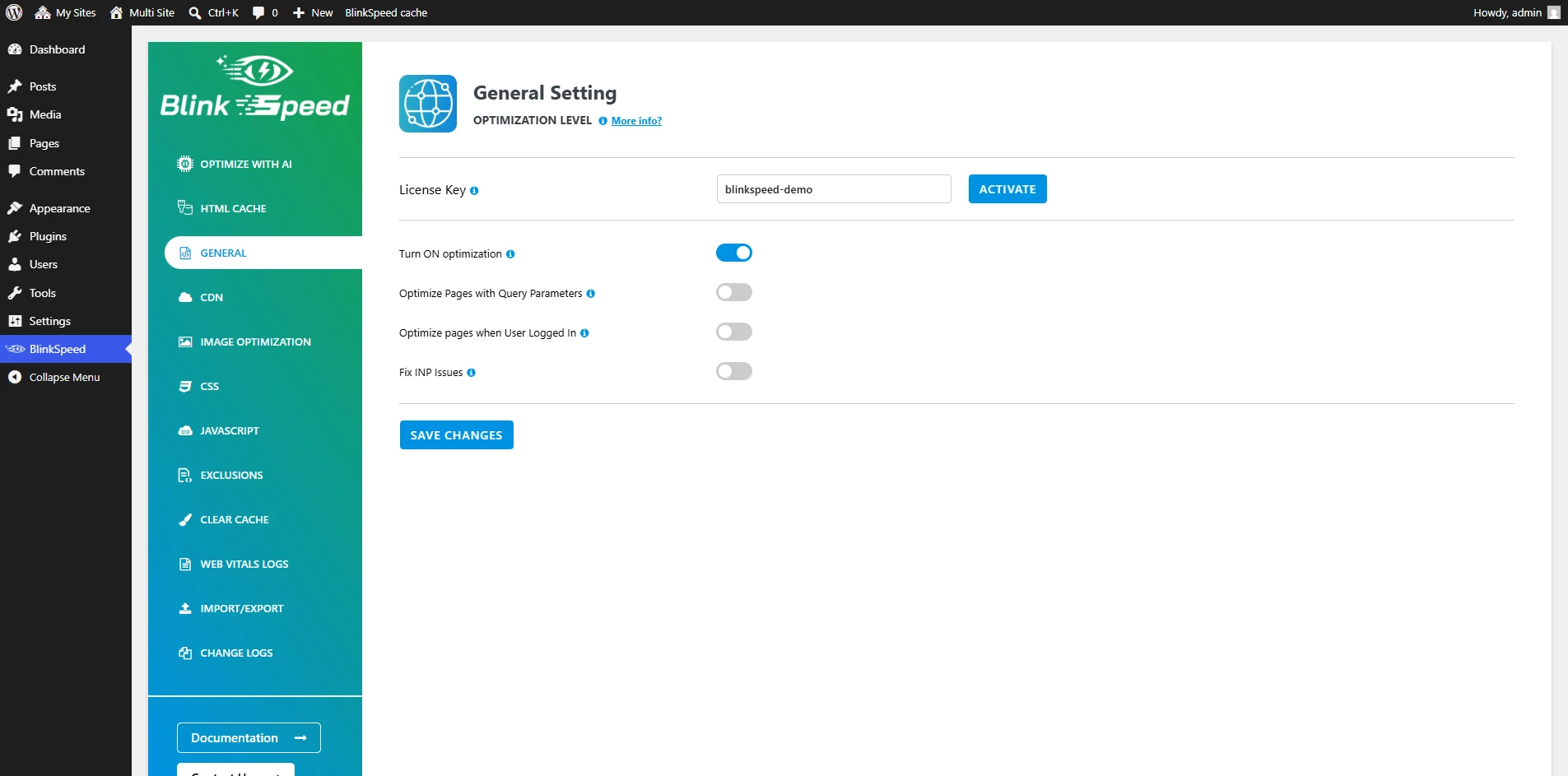Click the ACTIVATE license button
The image size is (1568, 776).
tap(1007, 189)
